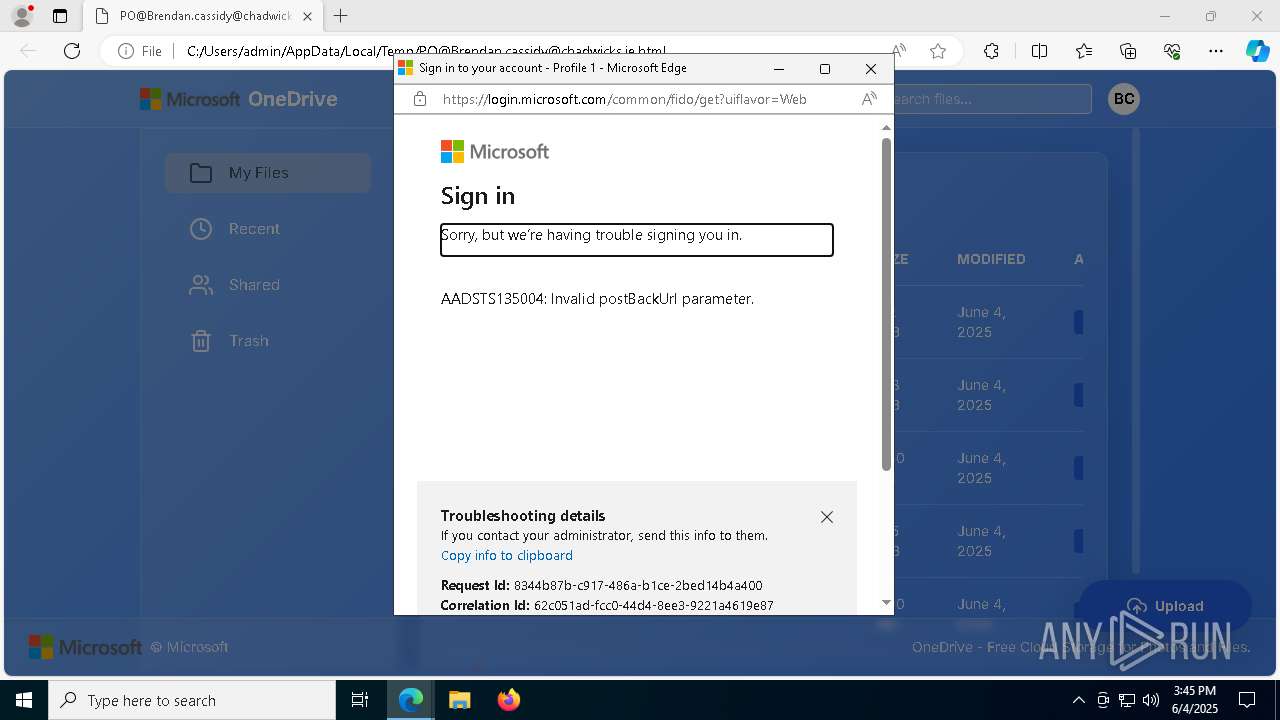1280x720 pixels.
Task: Open the tab actions menu icon
Action: [60, 16]
